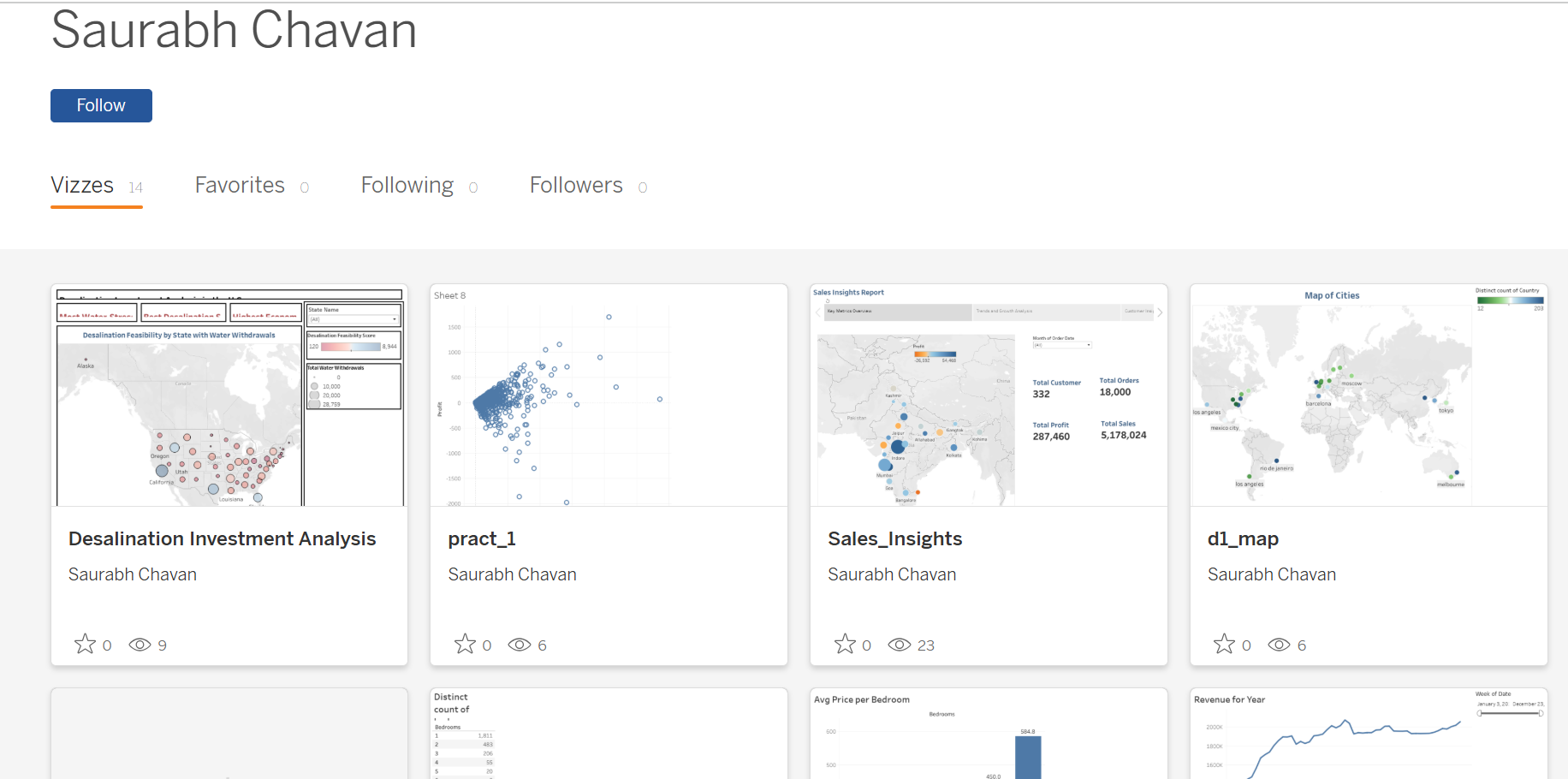Screen dimensions: 1568x779
Task: Toggle the favorite star on d1_map
Action: [1224, 643]
